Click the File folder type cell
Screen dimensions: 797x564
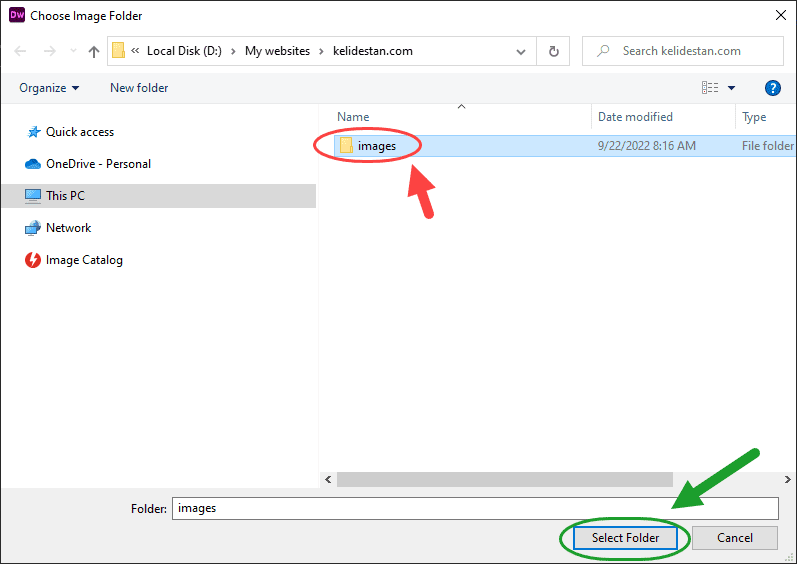pyautogui.click(x=768, y=146)
